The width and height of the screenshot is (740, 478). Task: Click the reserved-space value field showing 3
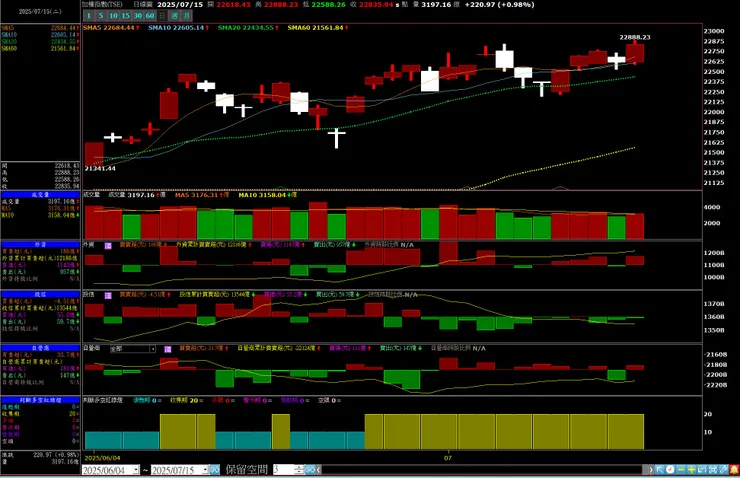click(284, 470)
